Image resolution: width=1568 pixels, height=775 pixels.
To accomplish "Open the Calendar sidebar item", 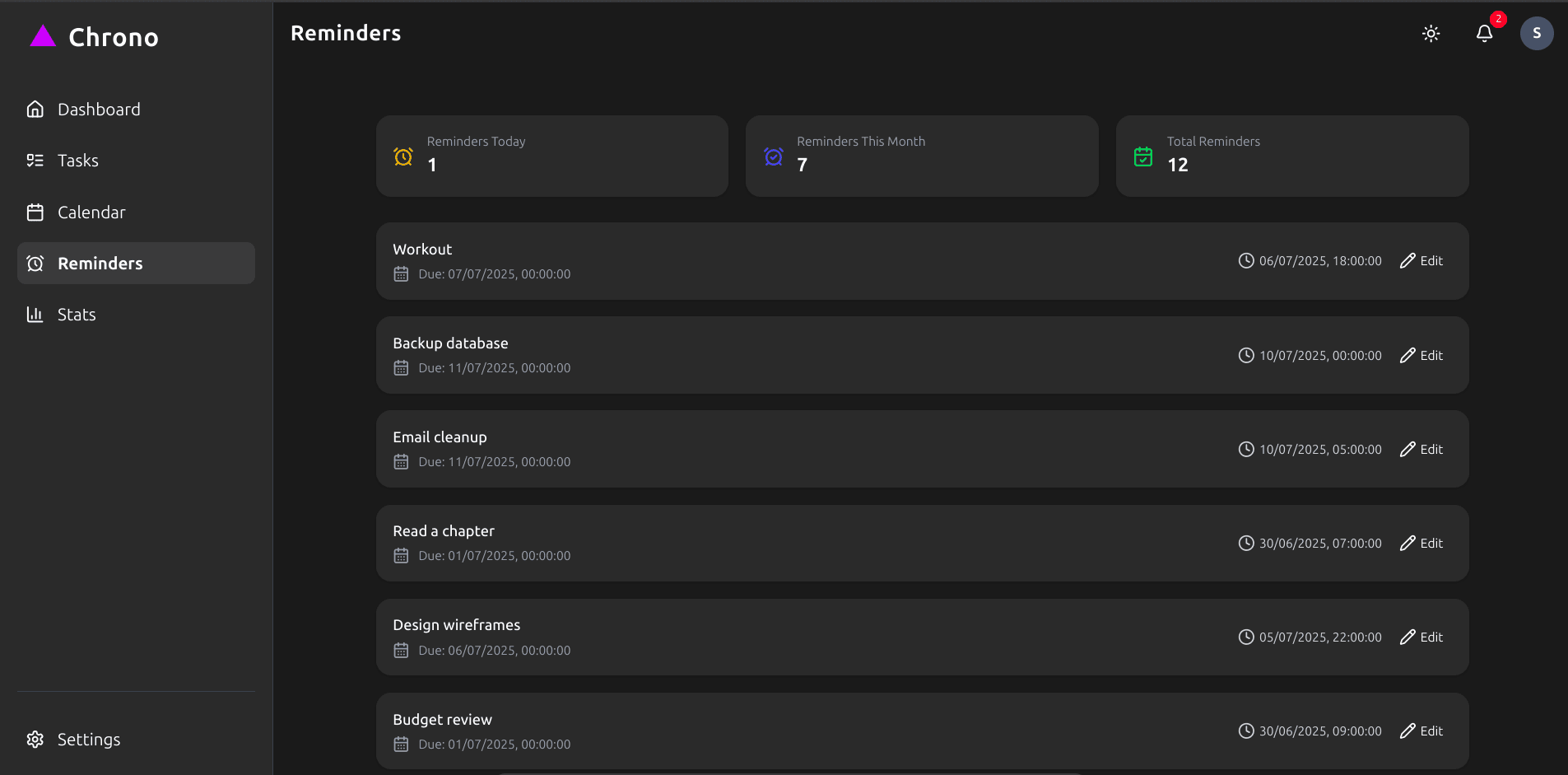I will coord(91,212).
